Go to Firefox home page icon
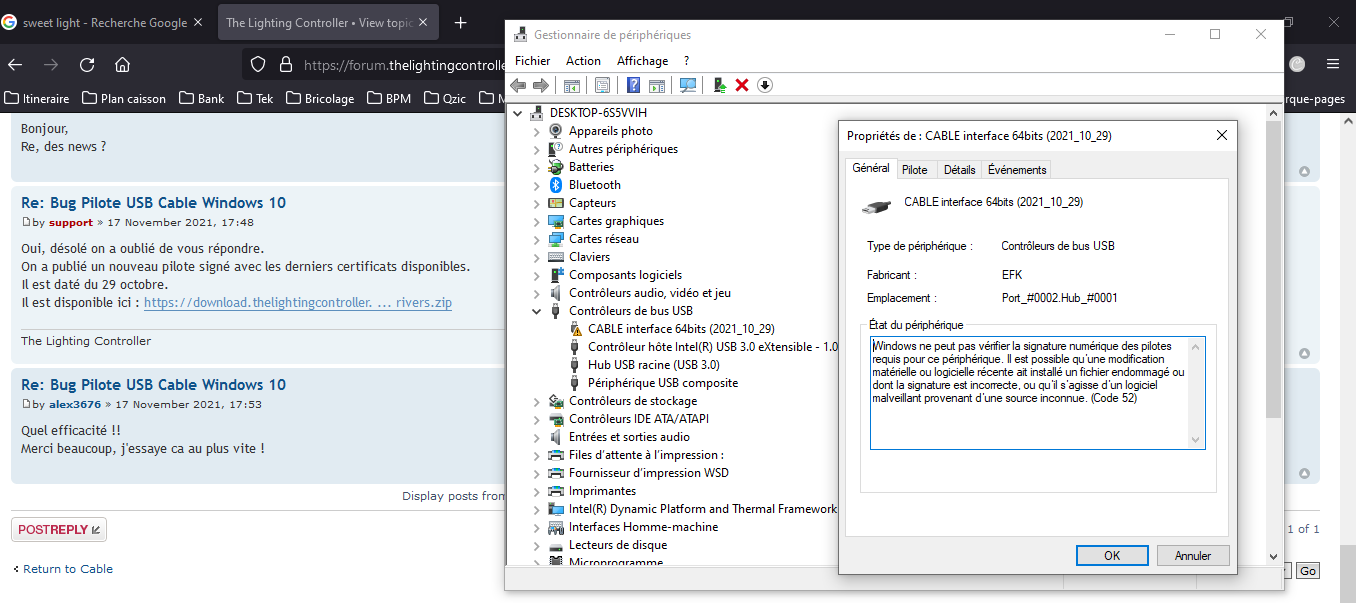 [122, 64]
